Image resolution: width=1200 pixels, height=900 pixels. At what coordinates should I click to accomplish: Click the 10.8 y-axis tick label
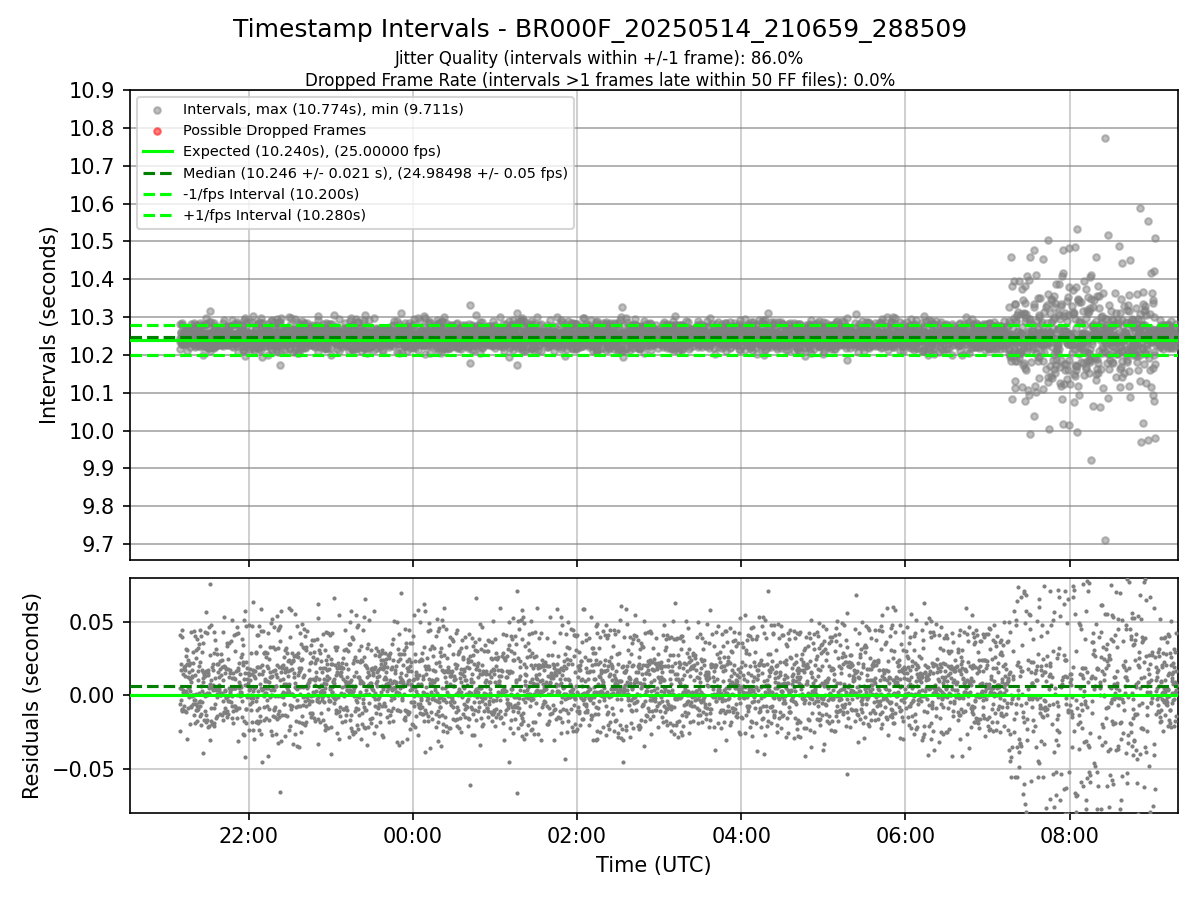[91, 129]
